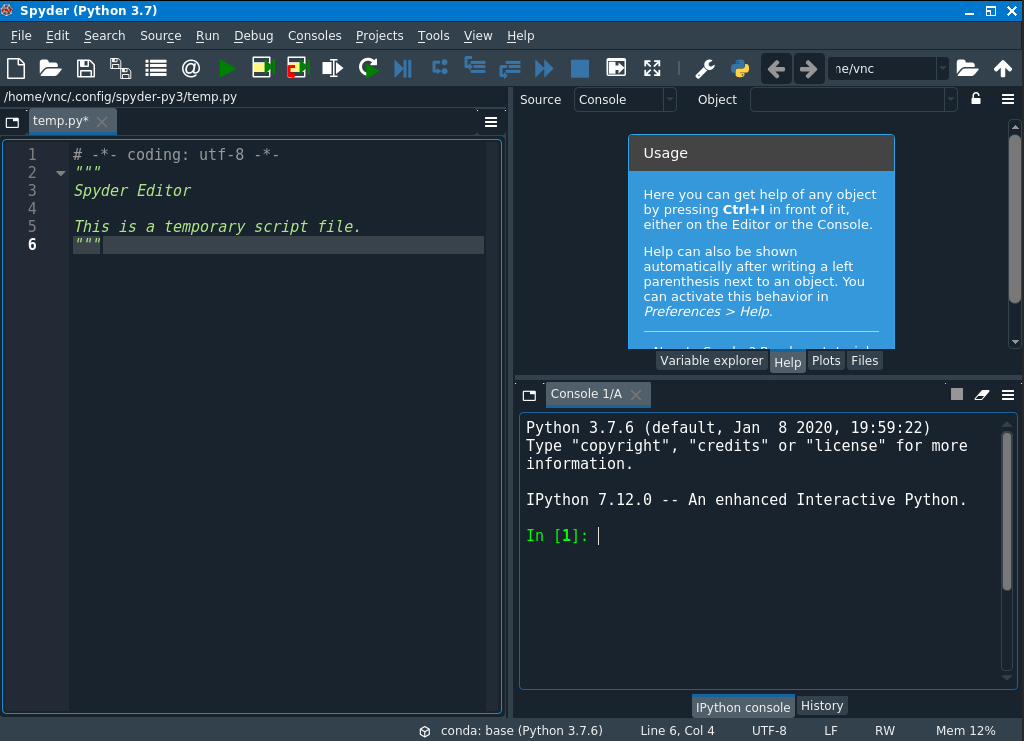Open the Preferences wrench icon
The height and width of the screenshot is (741, 1024).
tap(704, 68)
